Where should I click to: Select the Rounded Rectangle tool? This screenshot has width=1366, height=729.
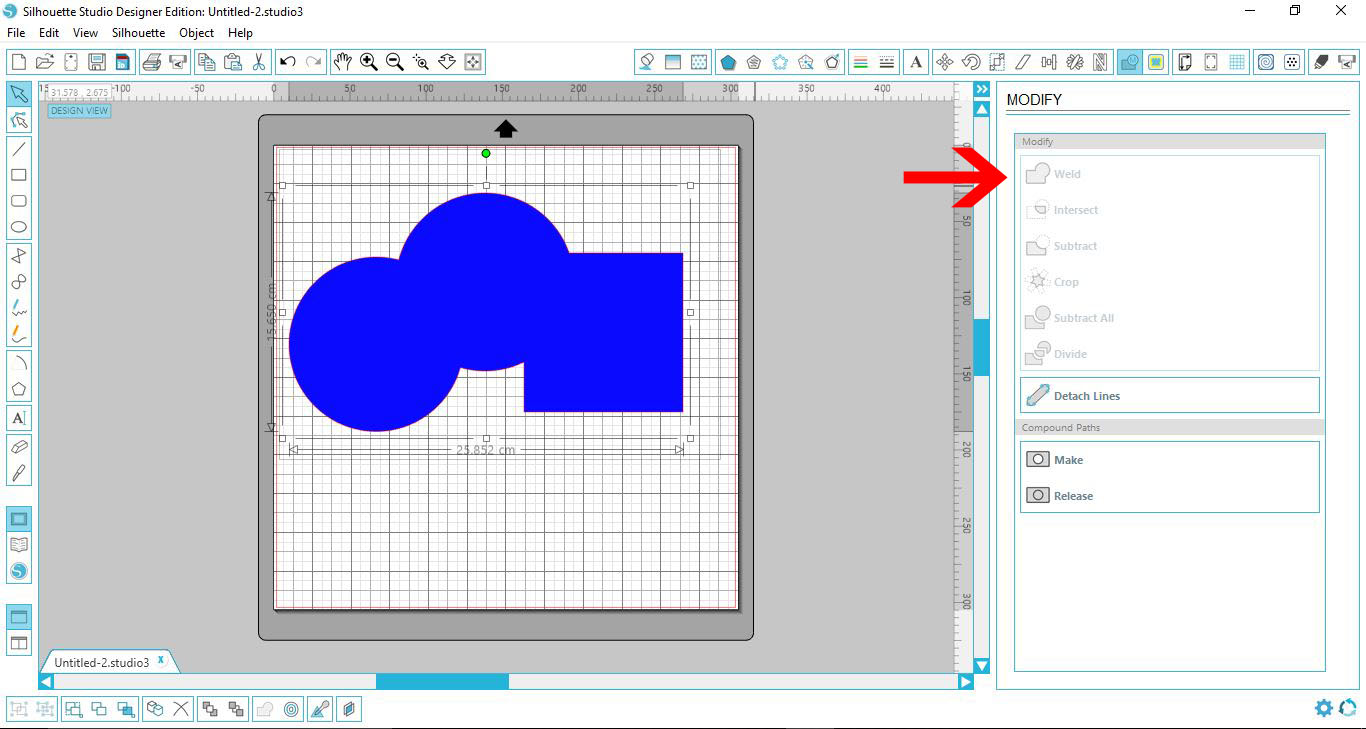[x=18, y=201]
